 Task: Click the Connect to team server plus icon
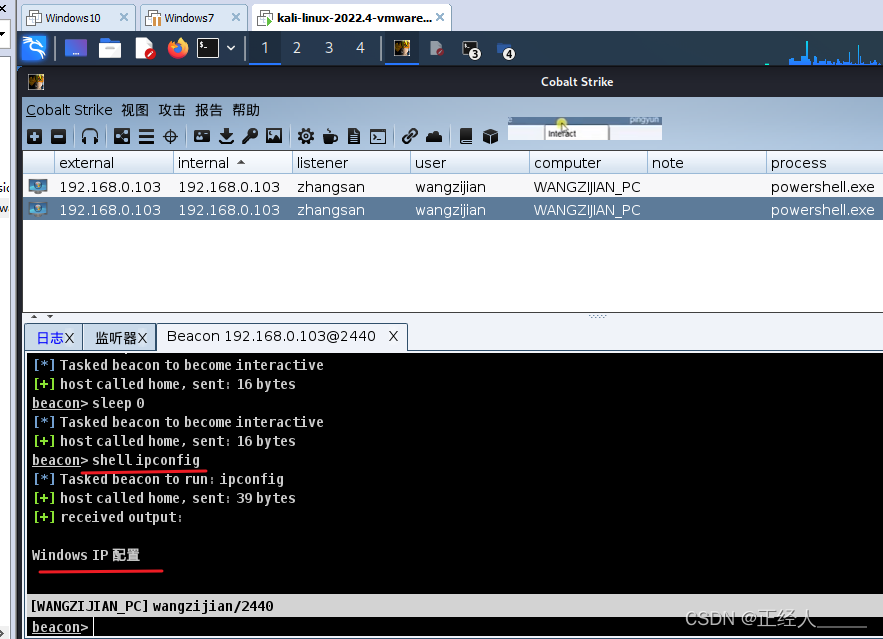[34, 136]
